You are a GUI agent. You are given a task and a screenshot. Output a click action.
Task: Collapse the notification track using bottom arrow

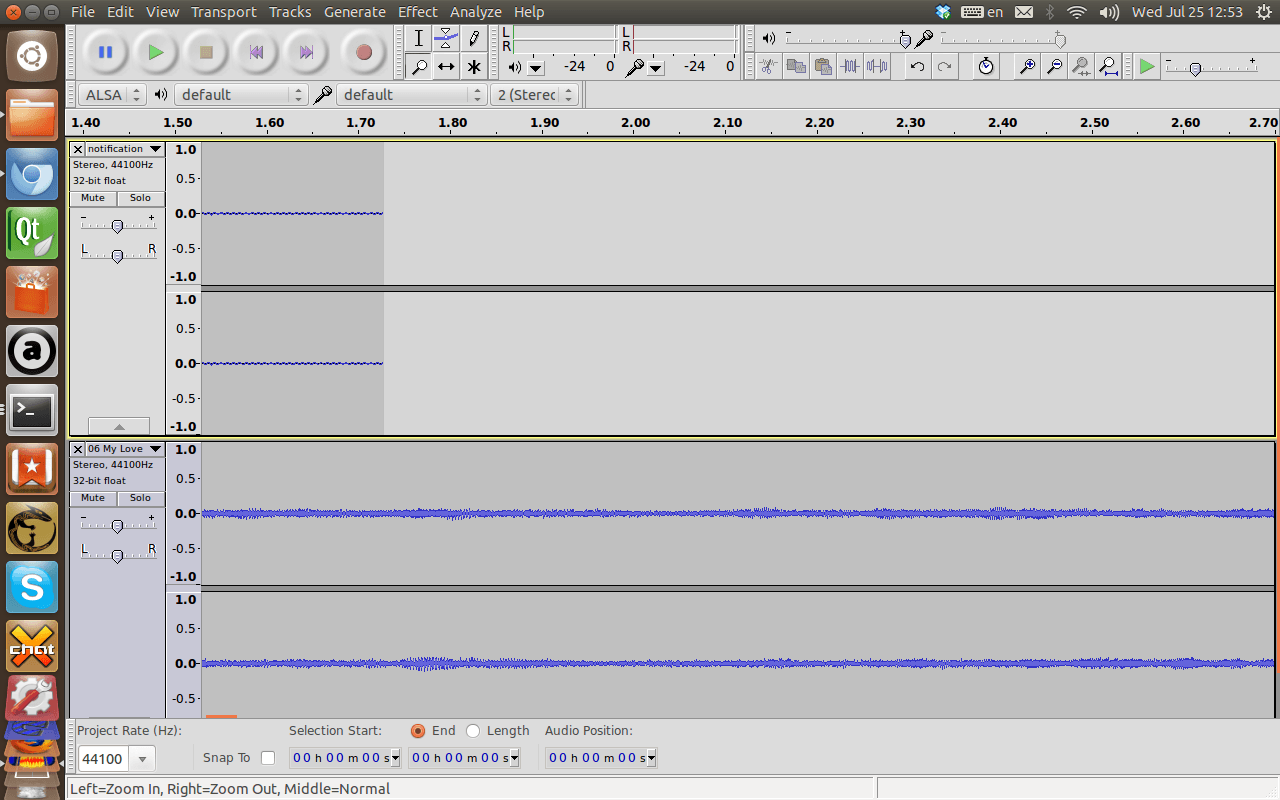(119, 426)
